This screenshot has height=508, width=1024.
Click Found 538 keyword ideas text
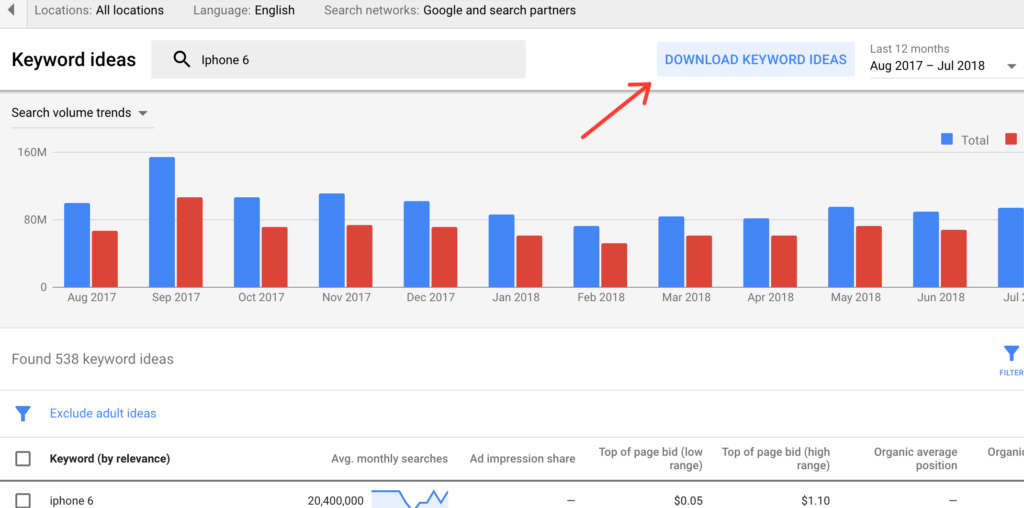93,359
